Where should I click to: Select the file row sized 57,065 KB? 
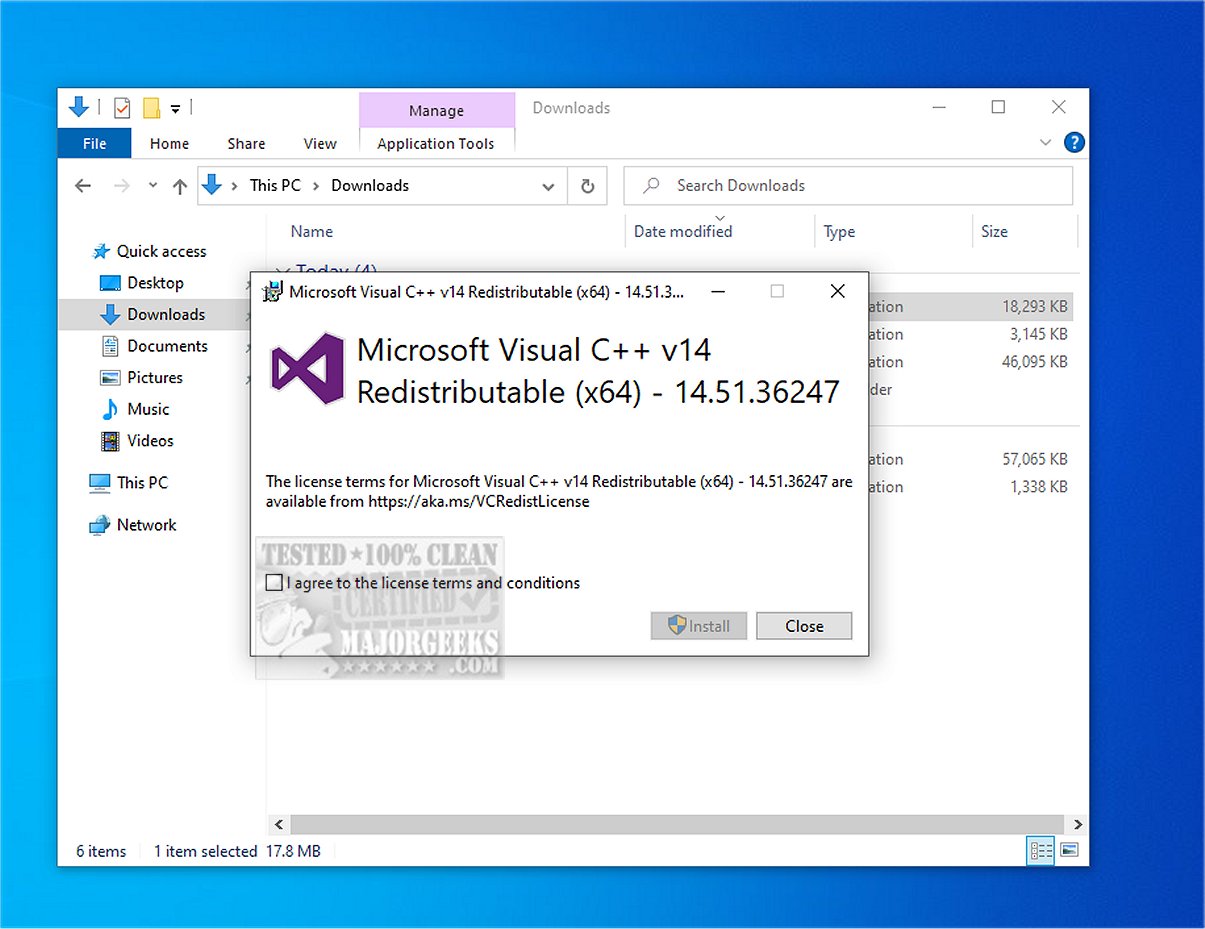970,460
